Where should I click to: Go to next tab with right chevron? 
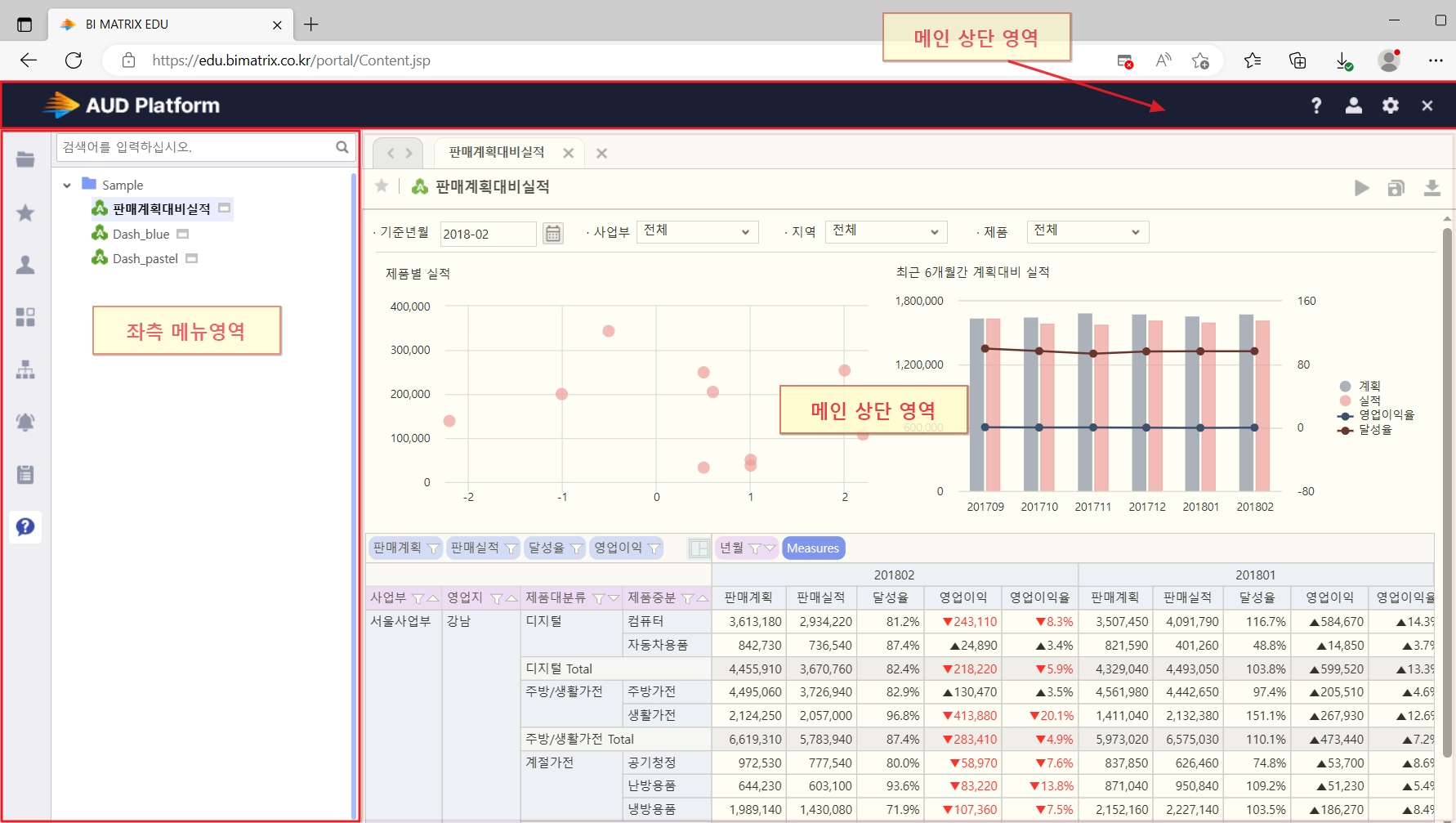[x=409, y=153]
